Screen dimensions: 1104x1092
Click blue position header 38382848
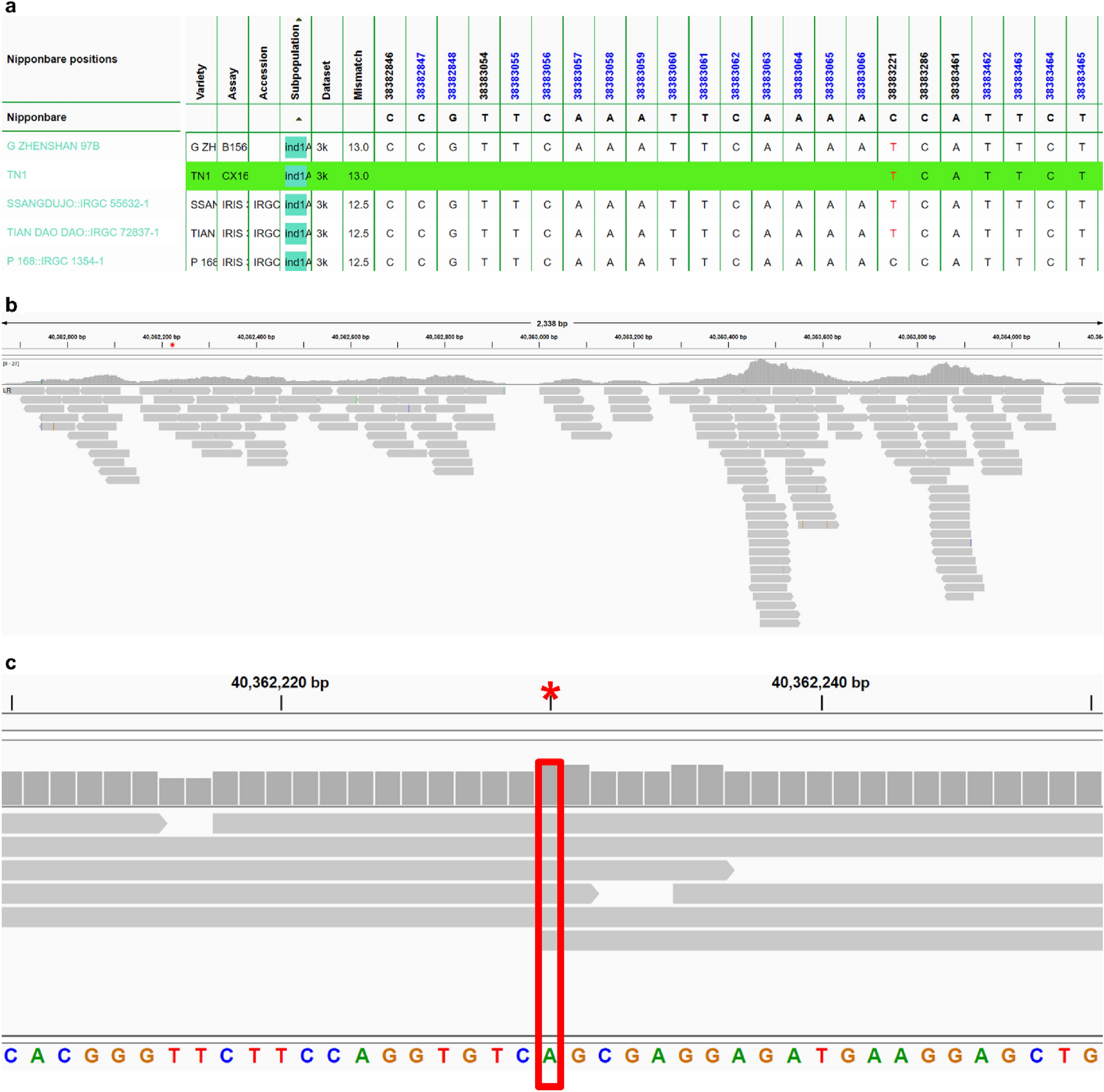tap(452, 76)
